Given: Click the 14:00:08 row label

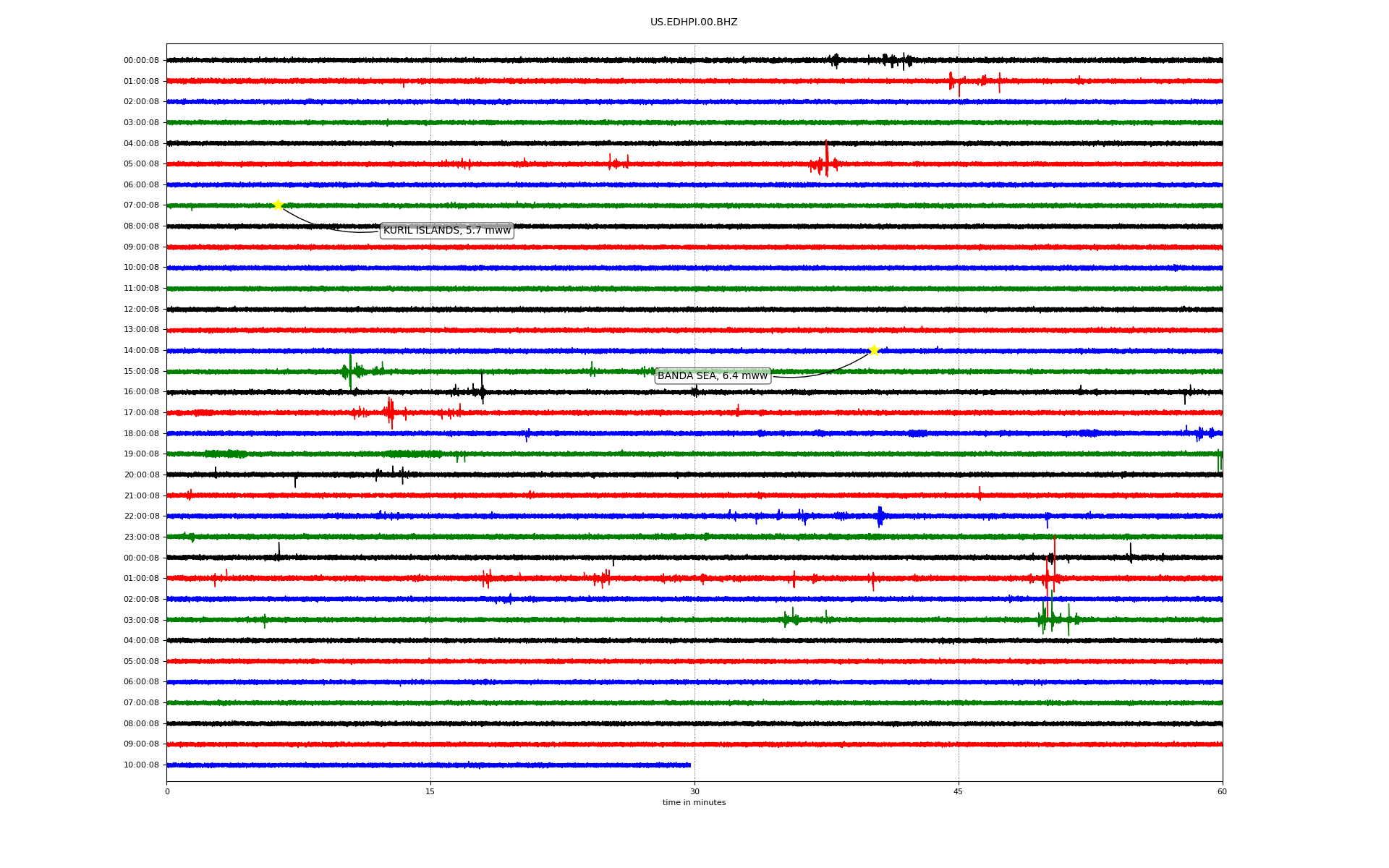Looking at the screenshot, I should pos(141,351).
